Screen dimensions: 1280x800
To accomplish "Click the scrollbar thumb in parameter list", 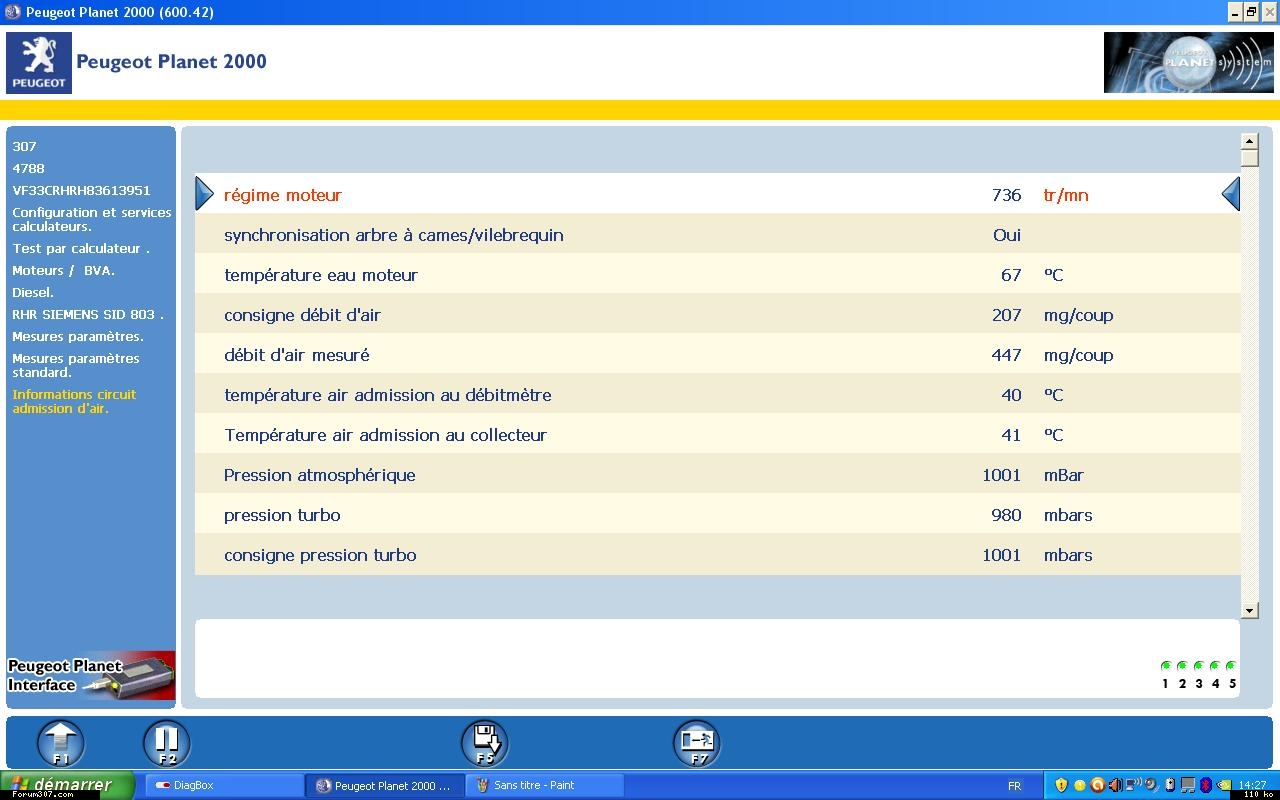I will point(1249,158).
